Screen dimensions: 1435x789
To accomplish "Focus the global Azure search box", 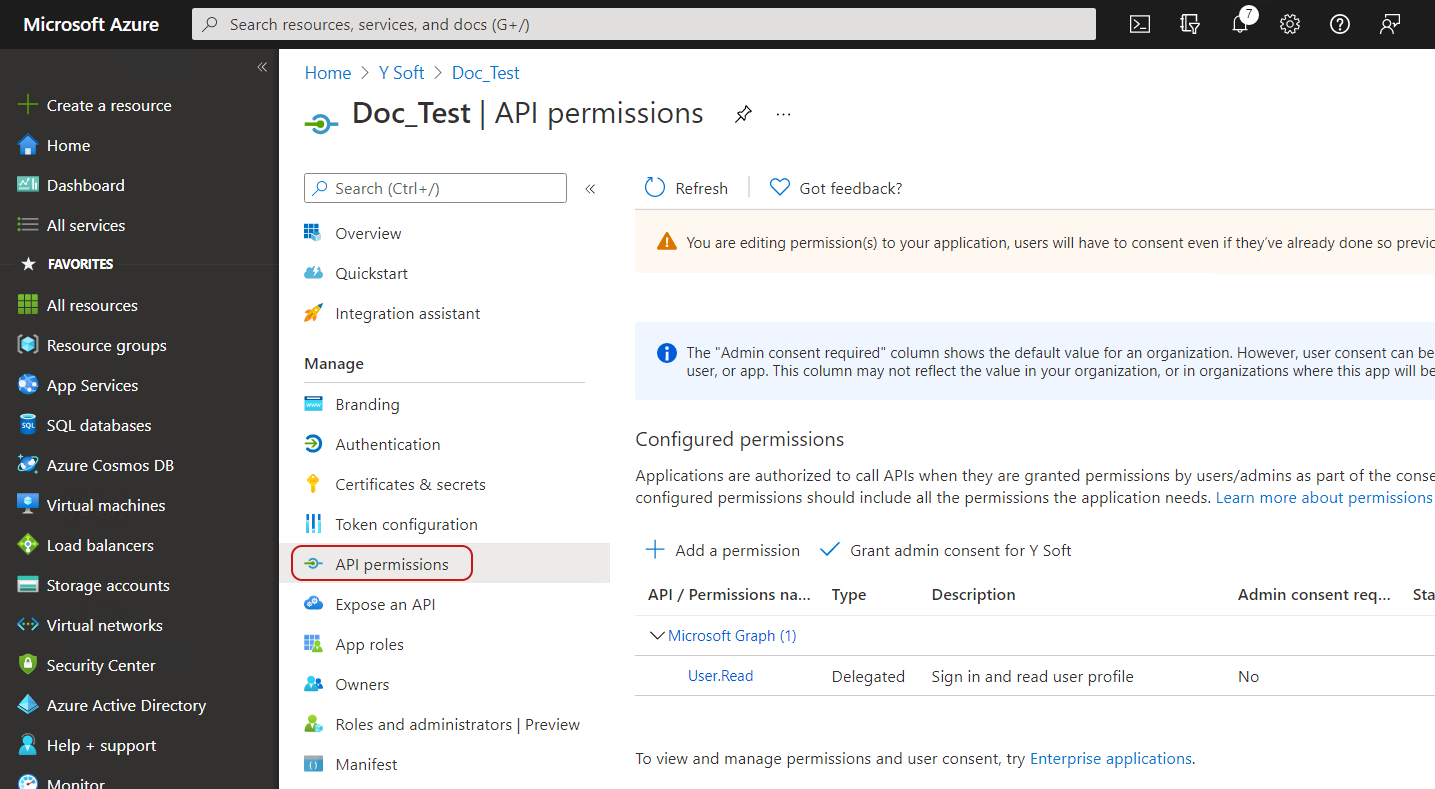I will pyautogui.click(x=644, y=24).
